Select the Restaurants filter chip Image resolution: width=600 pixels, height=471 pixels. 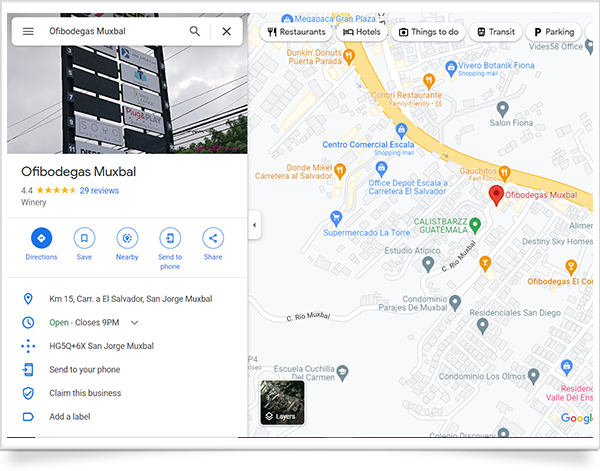pos(297,32)
